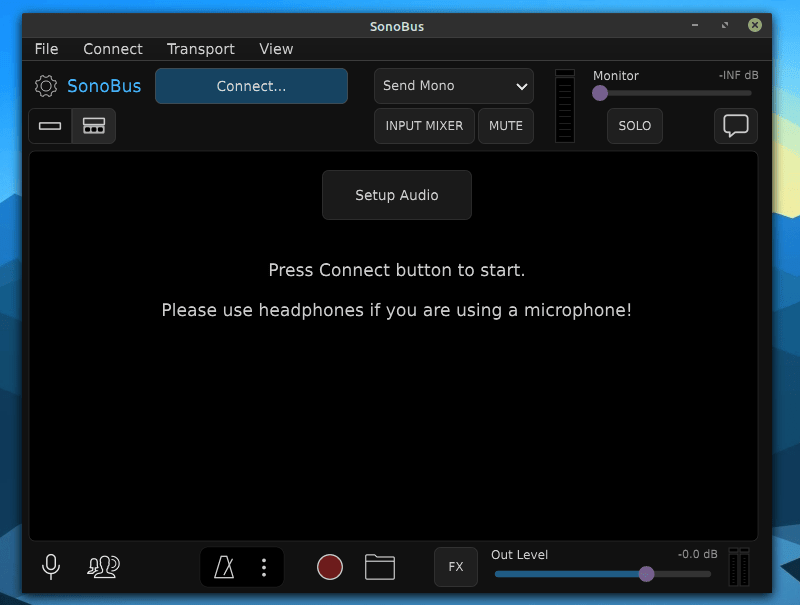
Task: Open the chat speech-bubble icon
Action: (x=736, y=126)
